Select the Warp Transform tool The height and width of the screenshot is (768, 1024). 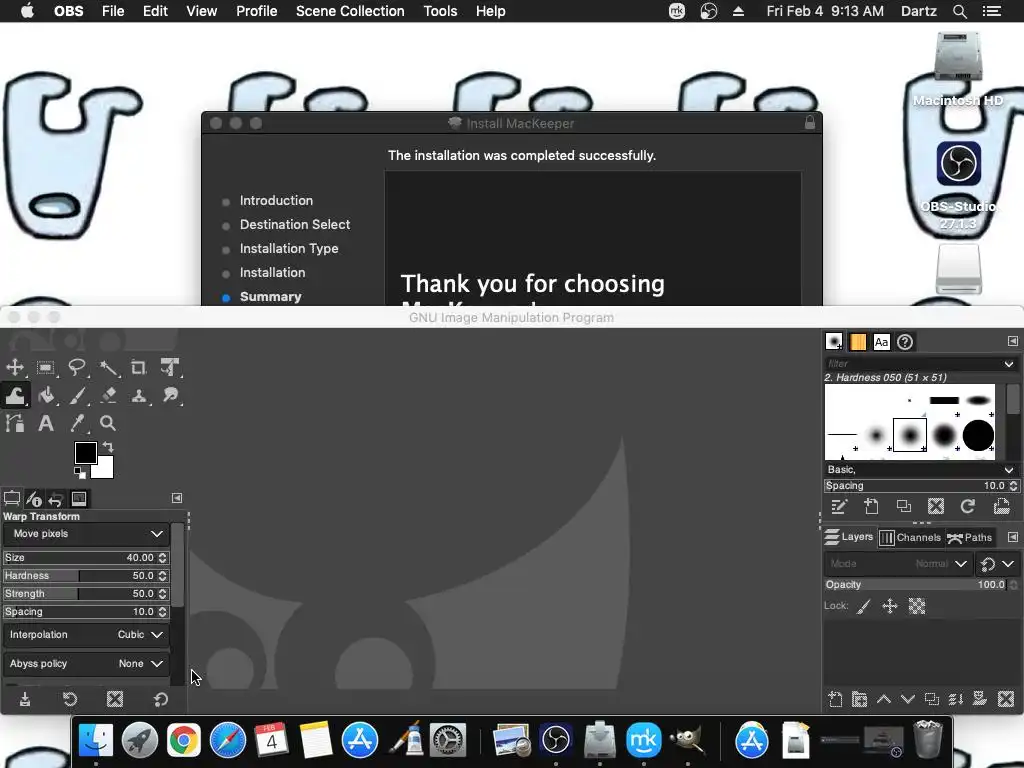point(14,395)
